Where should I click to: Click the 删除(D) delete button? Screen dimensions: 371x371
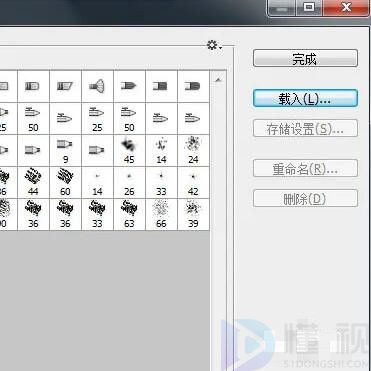click(305, 198)
